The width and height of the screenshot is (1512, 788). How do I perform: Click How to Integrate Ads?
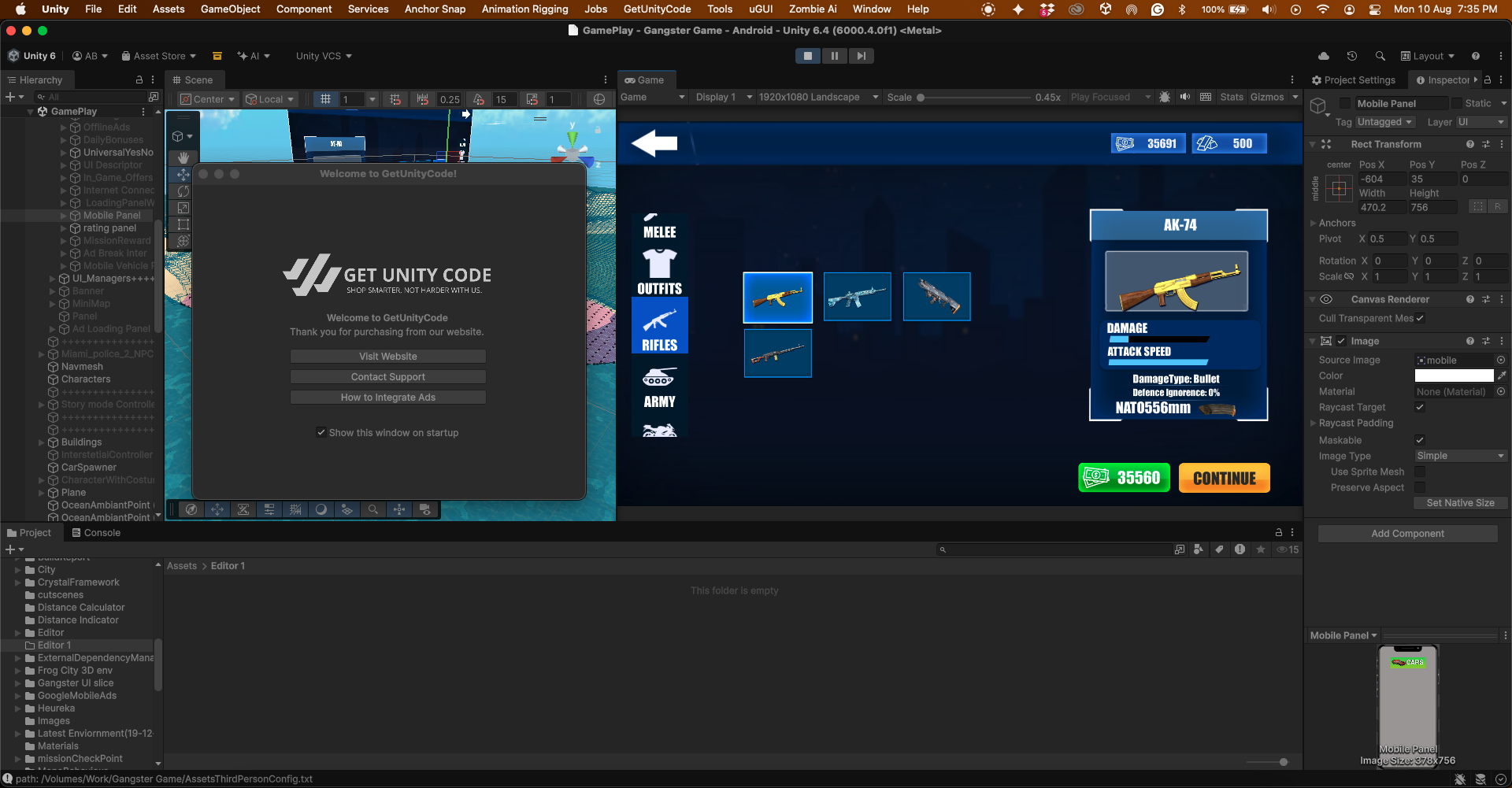pos(388,398)
